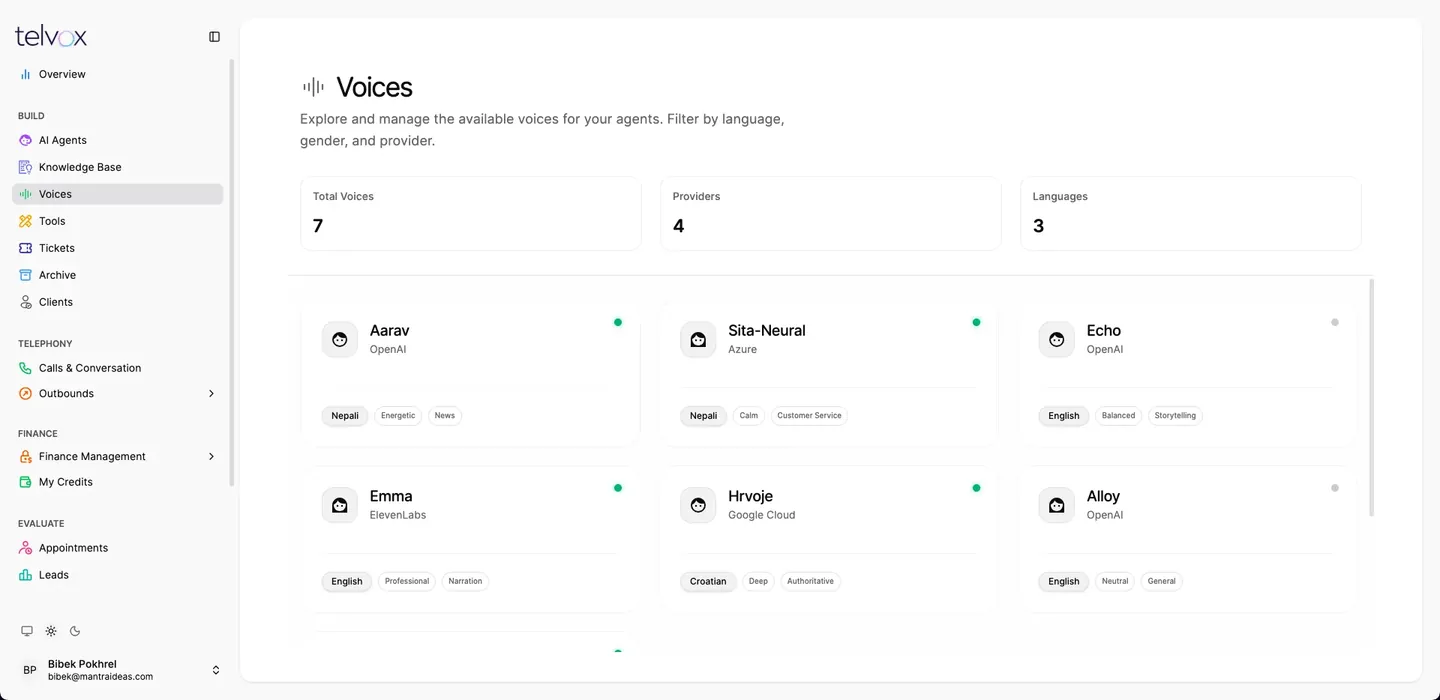Click the Tickets icon
The height and width of the screenshot is (700, 1440).
pos(26,248)
